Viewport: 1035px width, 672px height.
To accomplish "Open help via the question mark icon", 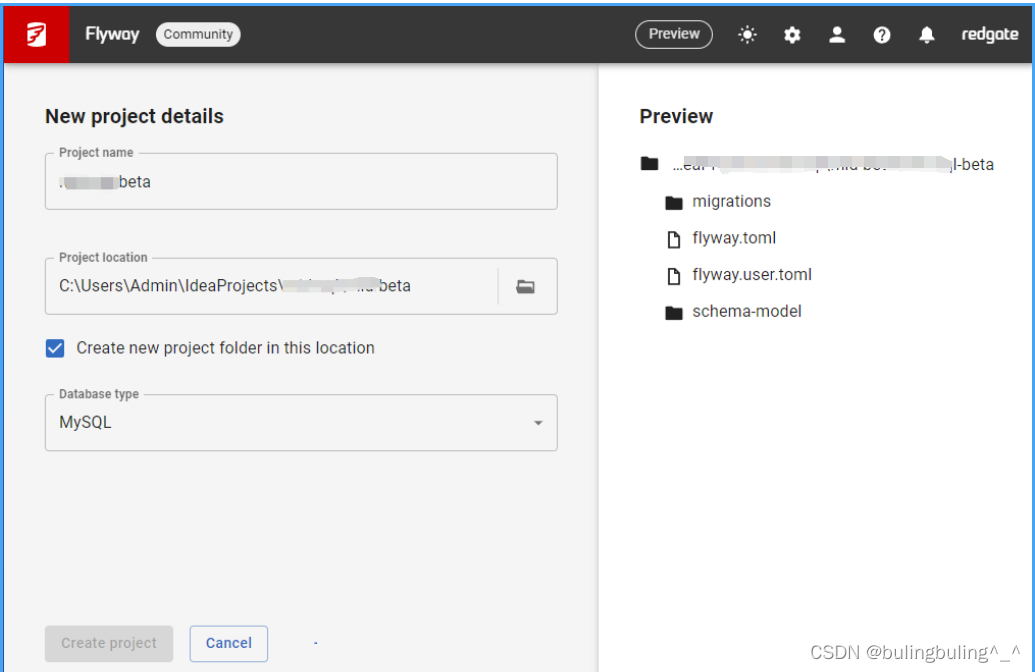I will coord(882,34).
